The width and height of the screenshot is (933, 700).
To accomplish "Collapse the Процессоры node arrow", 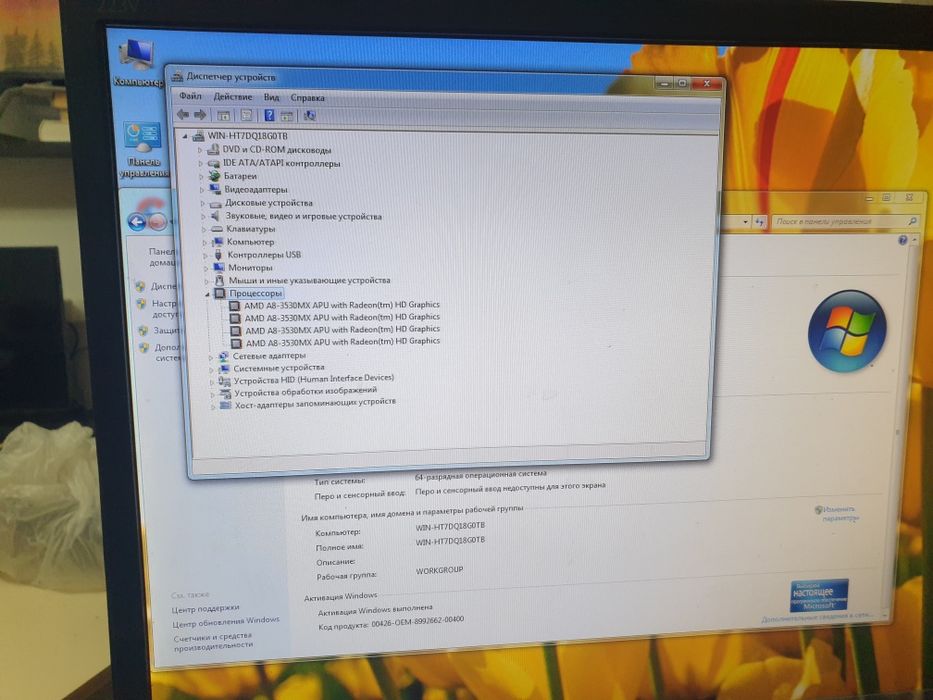I will pyautogui.click(x=207, y=294).
